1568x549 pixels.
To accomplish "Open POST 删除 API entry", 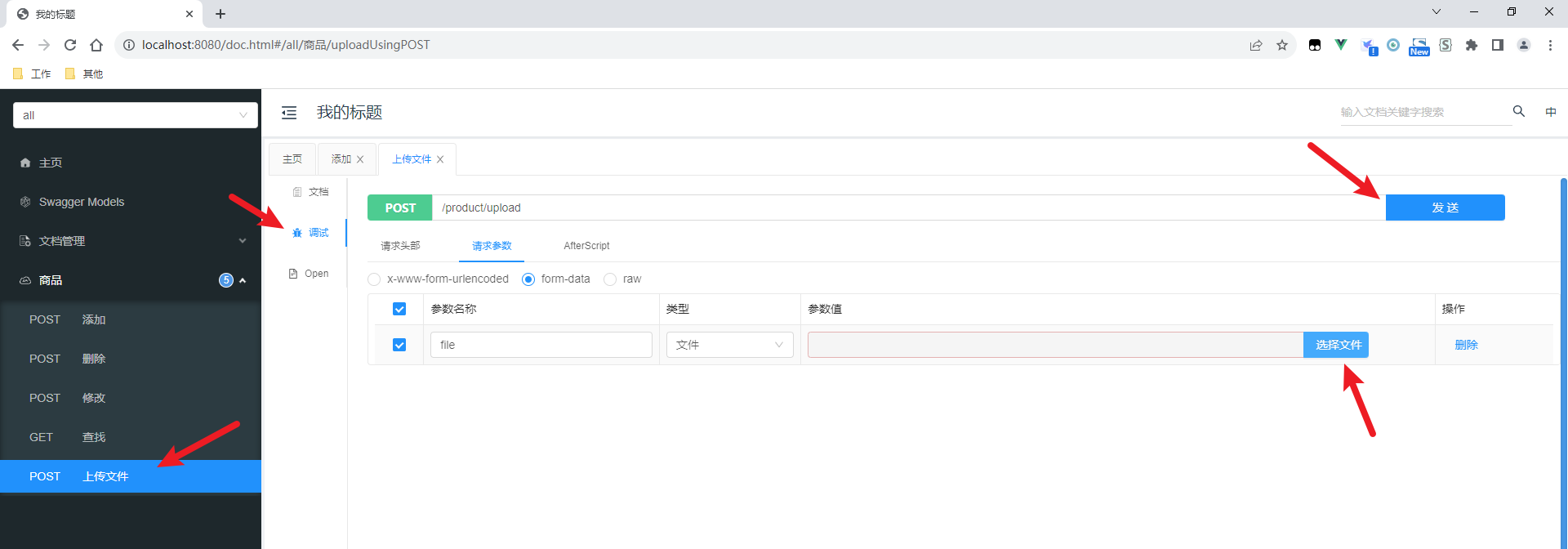I will point(131,359).
